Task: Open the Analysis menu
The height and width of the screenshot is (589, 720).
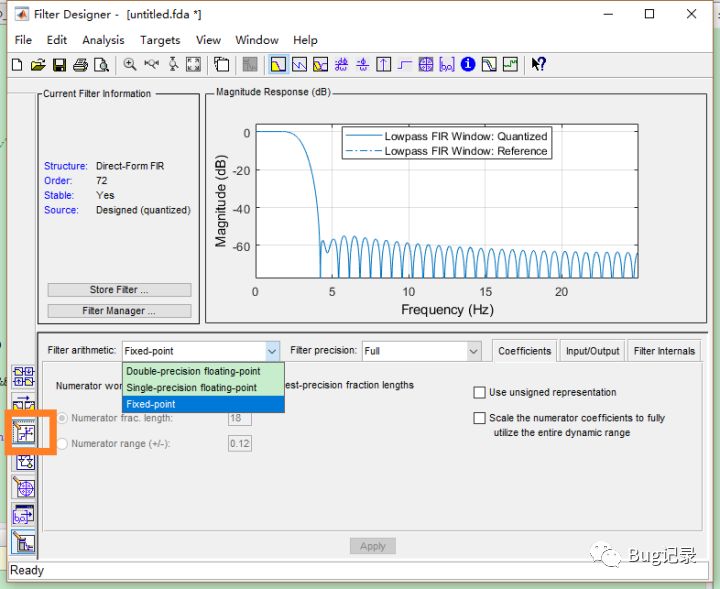Action: point(103,40)
